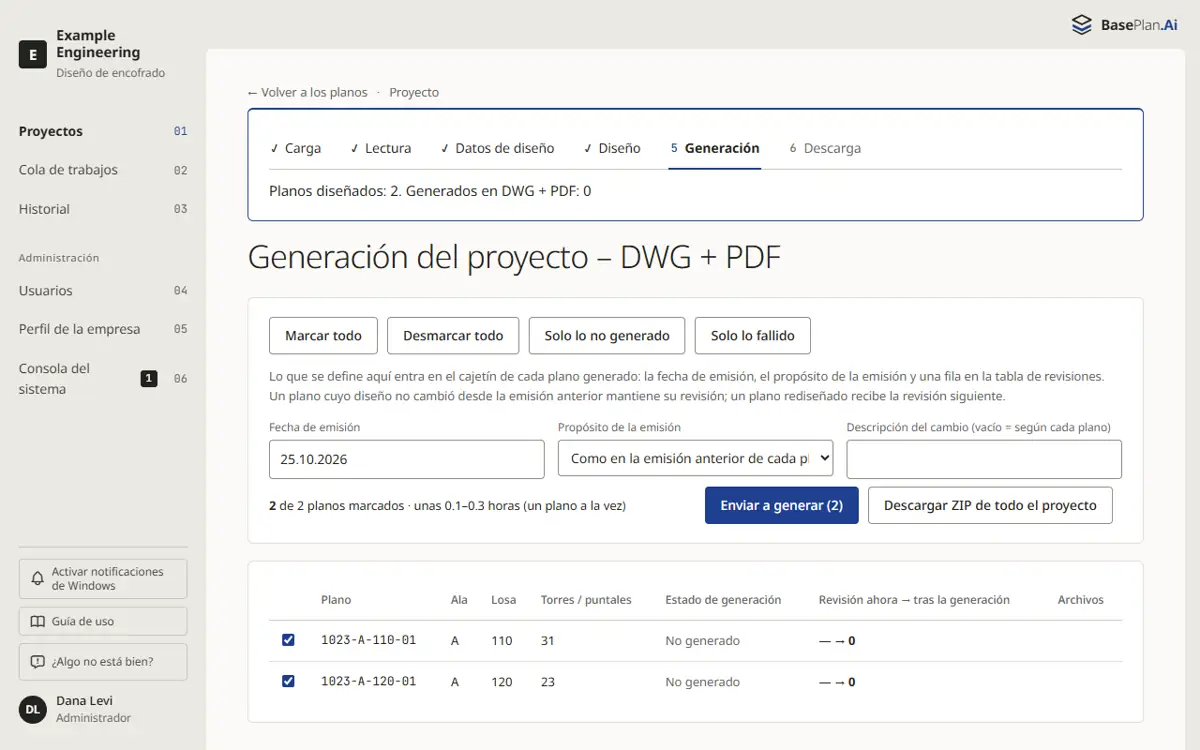Uncheck the box for plano 1023-A-120-01
The width and height of the screenshot is (1200, 750).
(288, 681)
